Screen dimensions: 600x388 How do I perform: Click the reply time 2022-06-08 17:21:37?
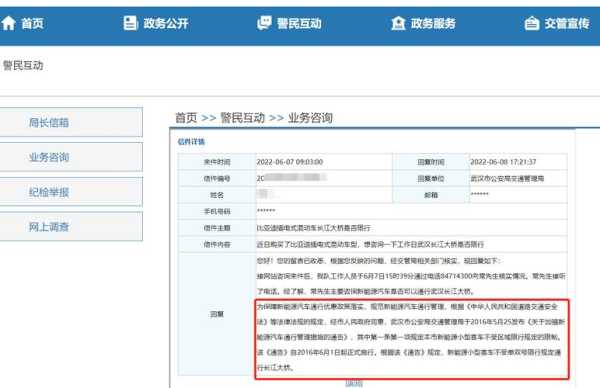[x=503, y=162]
